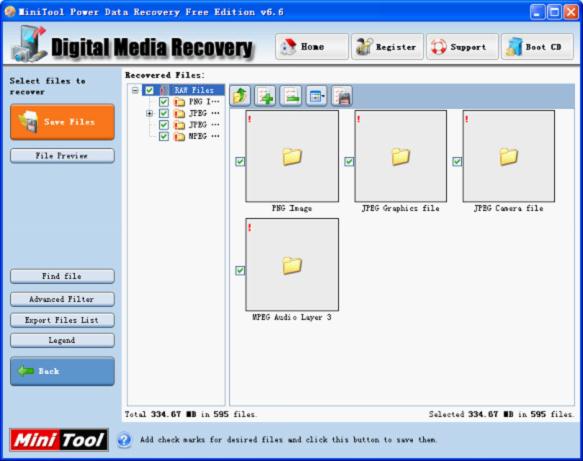Click the save-list toolbar icon with floppy disk

coord(342,96)
